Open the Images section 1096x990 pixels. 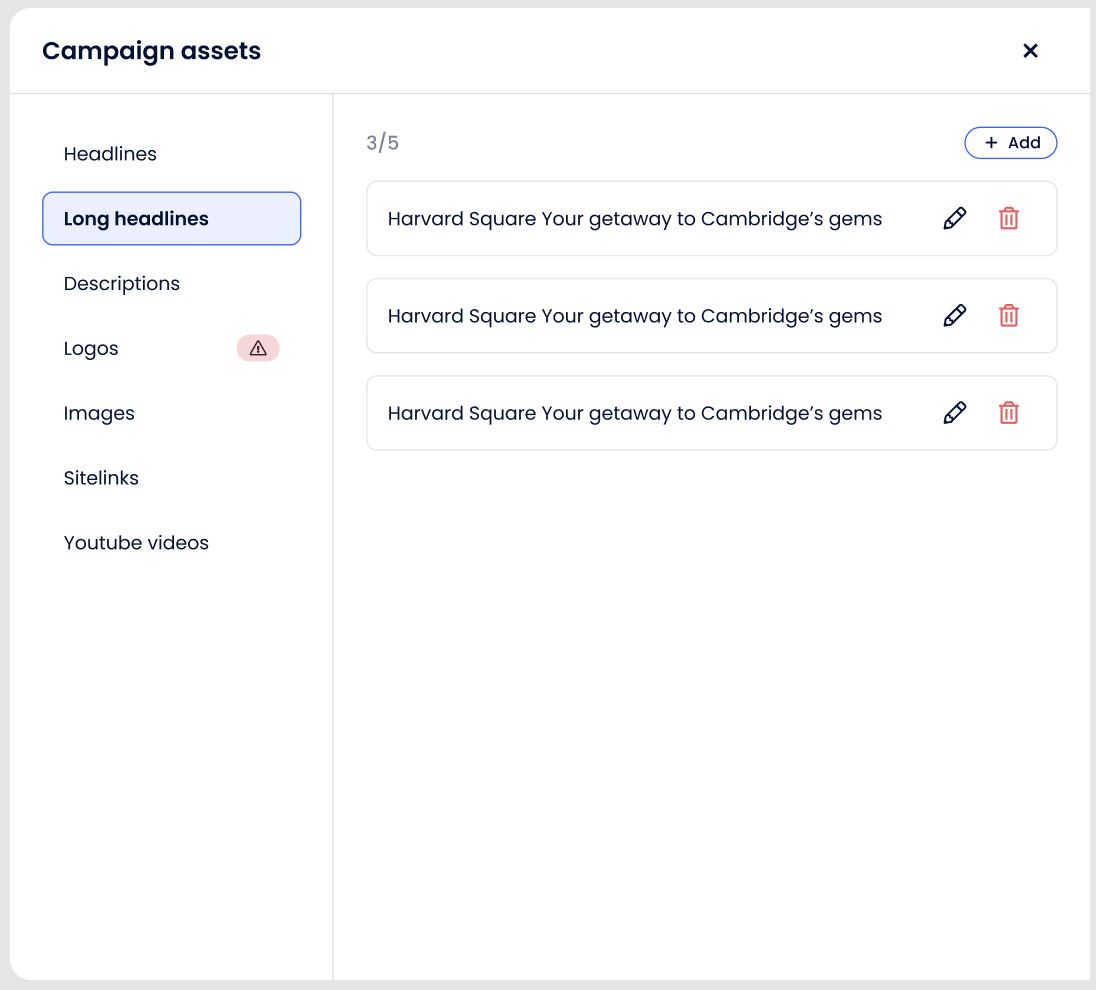click(99, 414)
